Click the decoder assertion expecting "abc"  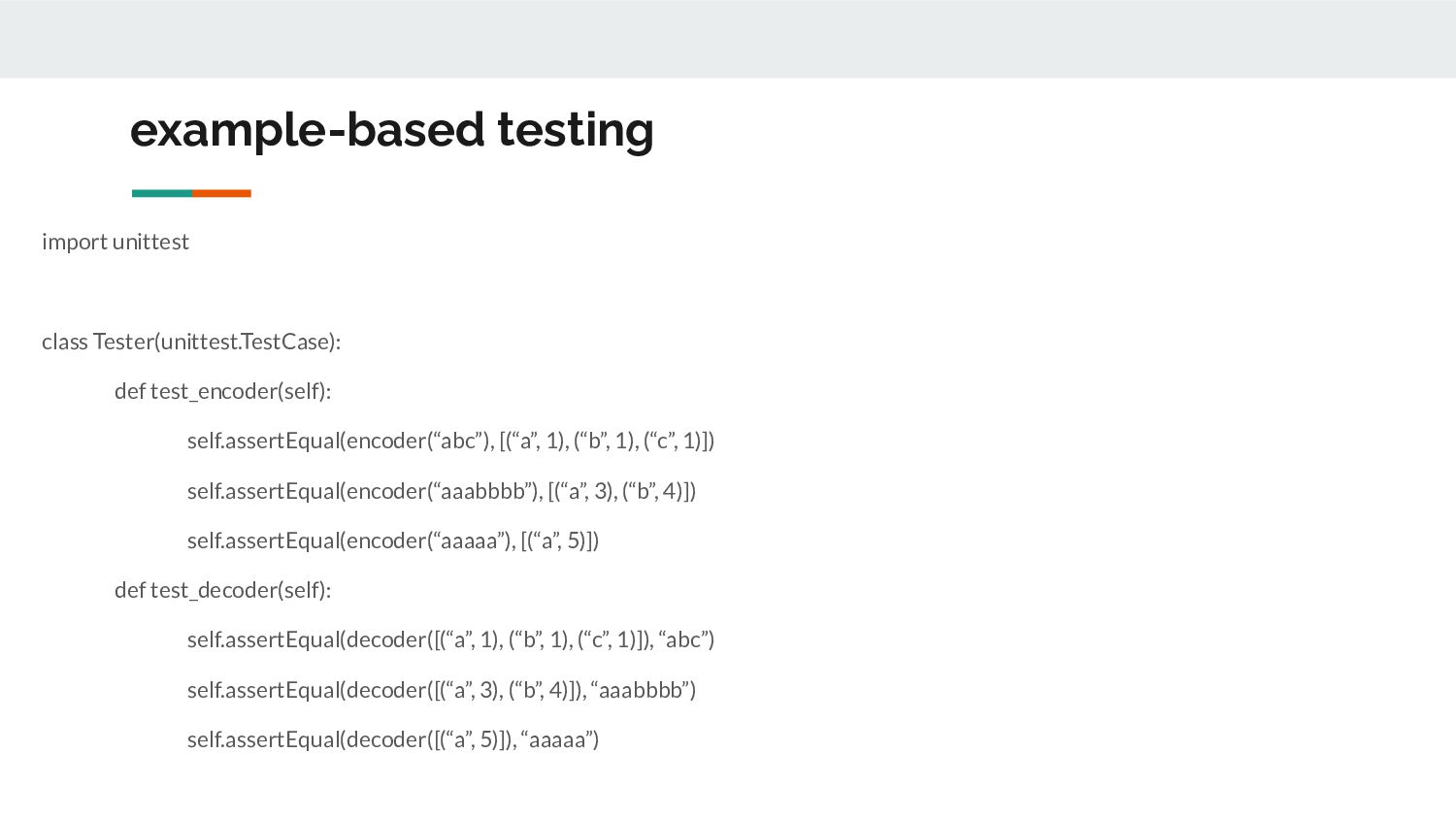point(450,639)
